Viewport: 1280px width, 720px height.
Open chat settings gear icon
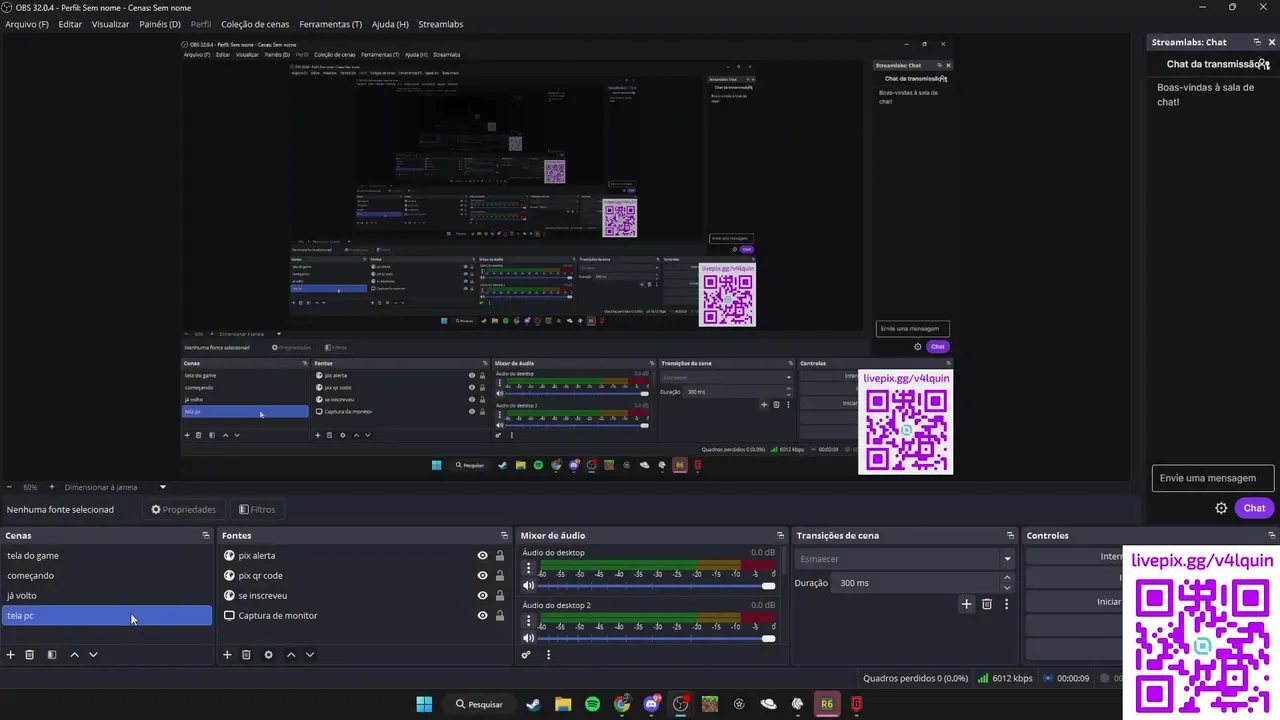(1221, 508)
